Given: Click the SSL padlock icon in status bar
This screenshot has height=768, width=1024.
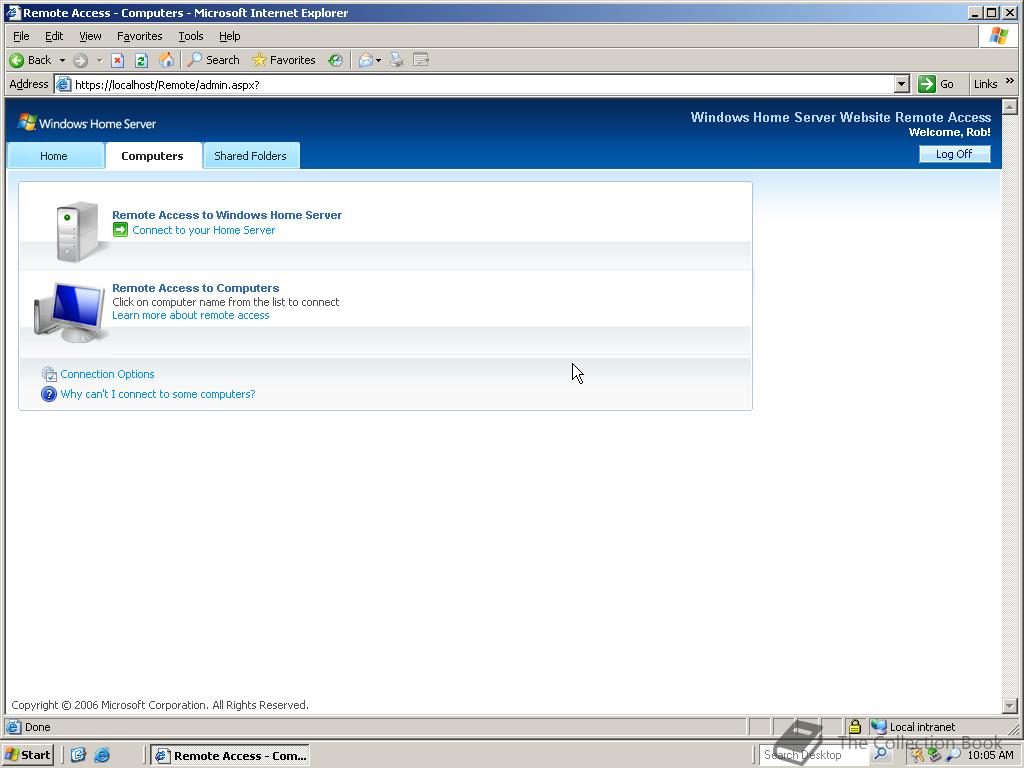Looking at the screenshot, I should [854, 726].
